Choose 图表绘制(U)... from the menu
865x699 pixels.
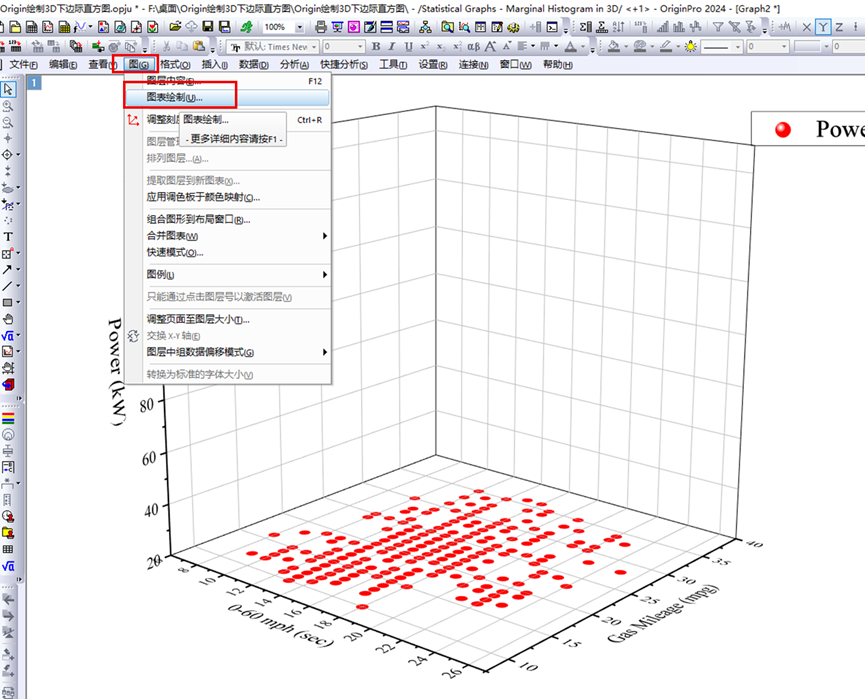click(x=227, y=98)
